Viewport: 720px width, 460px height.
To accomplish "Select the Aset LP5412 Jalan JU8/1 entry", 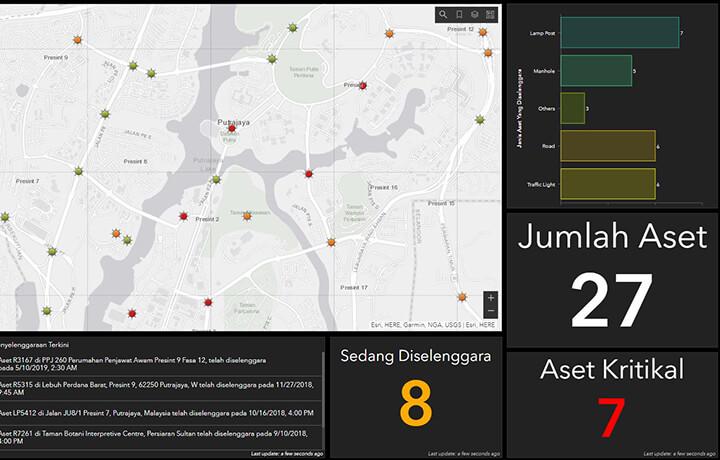I will point(161,413).
